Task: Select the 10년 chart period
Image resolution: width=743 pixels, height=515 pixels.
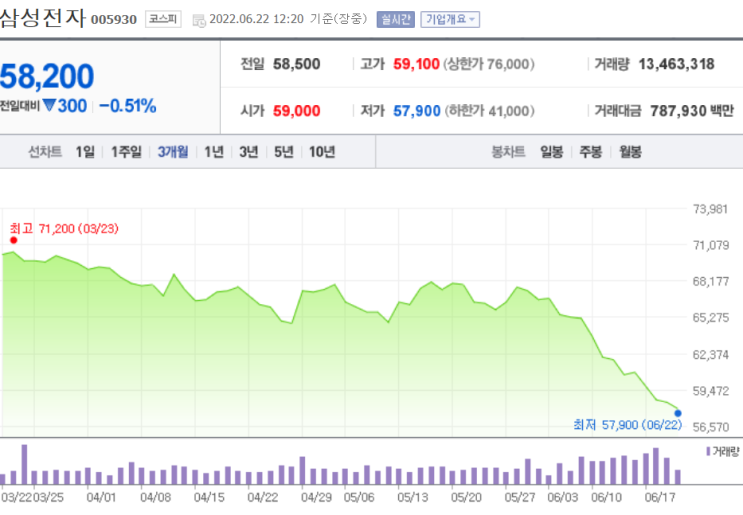Action: pyautogui.click(x=322, y=152)
